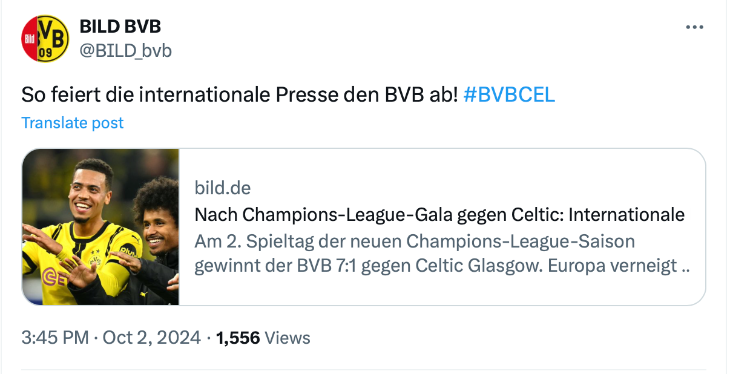
Task: Open the BILD BVB display name
Action: (x=120, y=26)
